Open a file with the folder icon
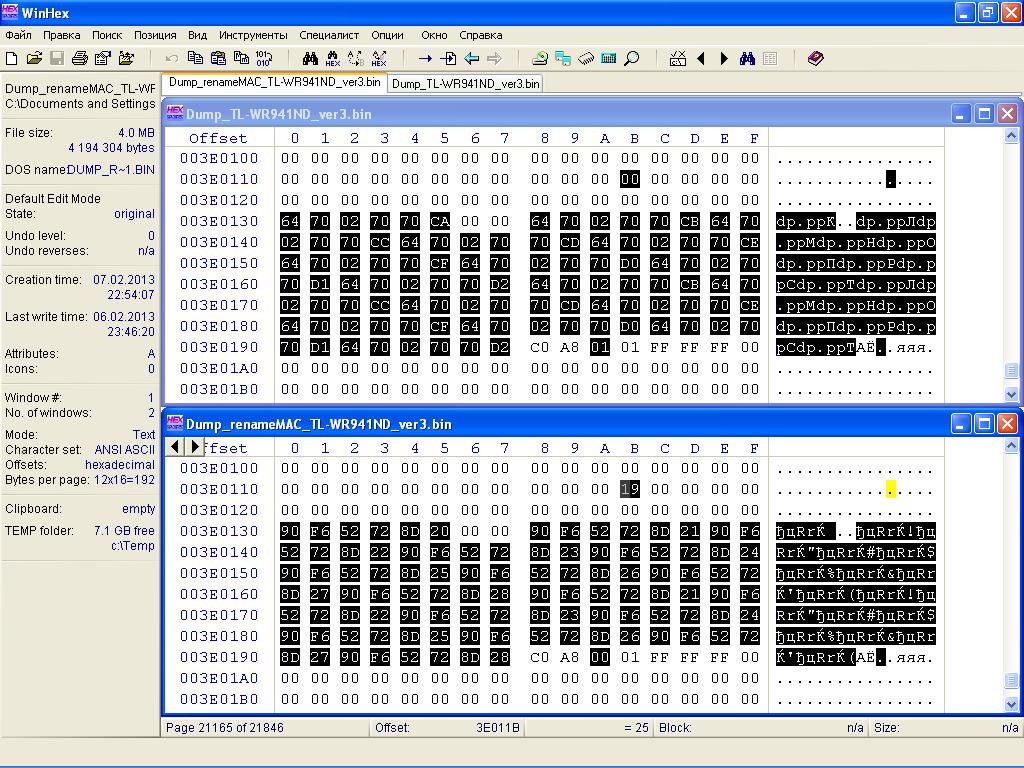The height and width of the screenshot is (768, 1024). 34,59
